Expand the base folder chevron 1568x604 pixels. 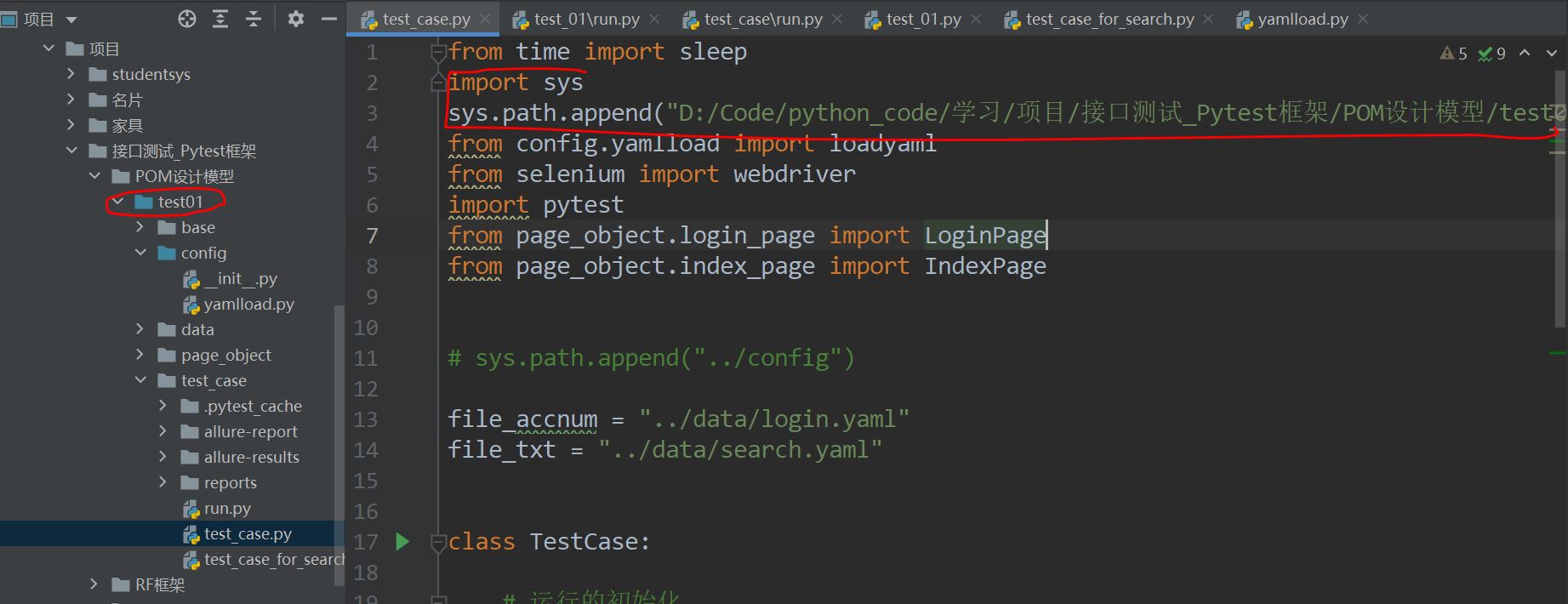140,228
